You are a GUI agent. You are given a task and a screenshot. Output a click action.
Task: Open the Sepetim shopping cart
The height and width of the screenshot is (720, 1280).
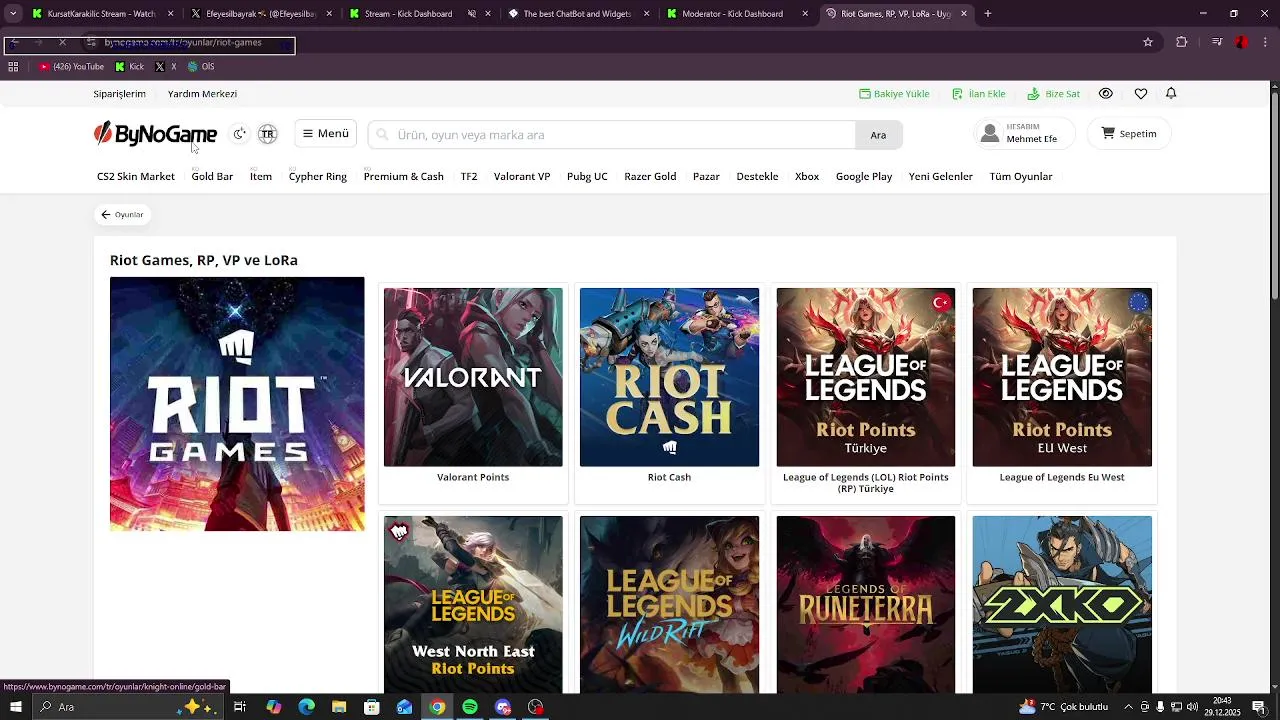tap(1129, 134)
